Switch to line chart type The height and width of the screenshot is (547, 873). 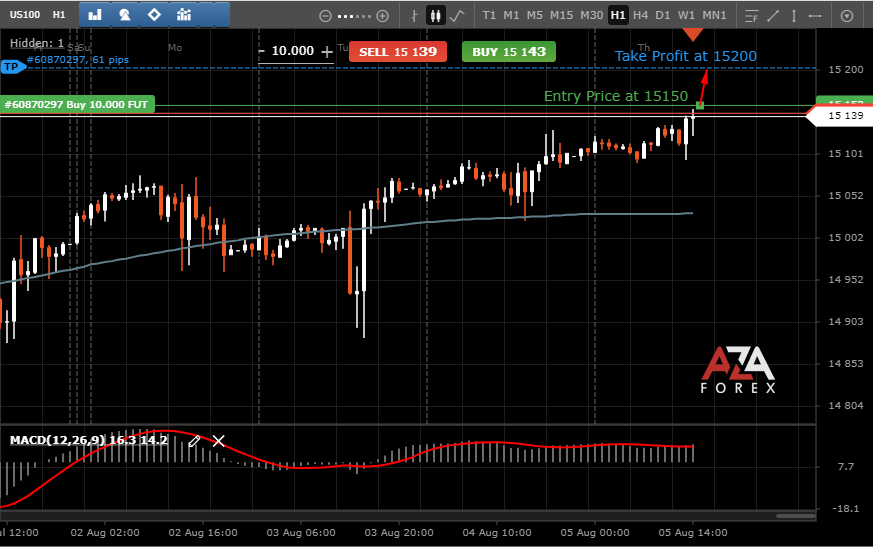(457, 16)
